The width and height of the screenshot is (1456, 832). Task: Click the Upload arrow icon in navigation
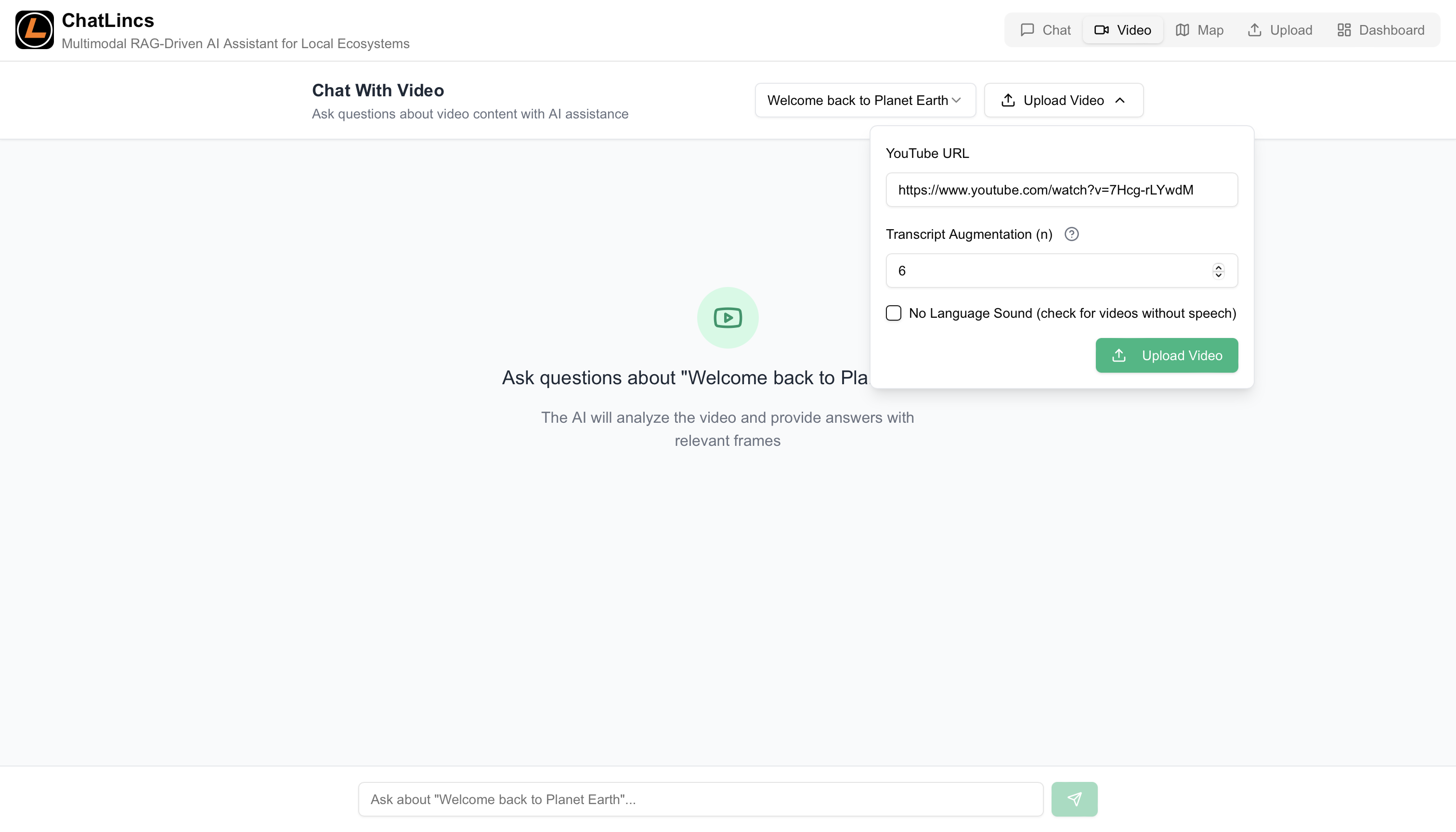pyautogui.click(x=1255, y=30)
